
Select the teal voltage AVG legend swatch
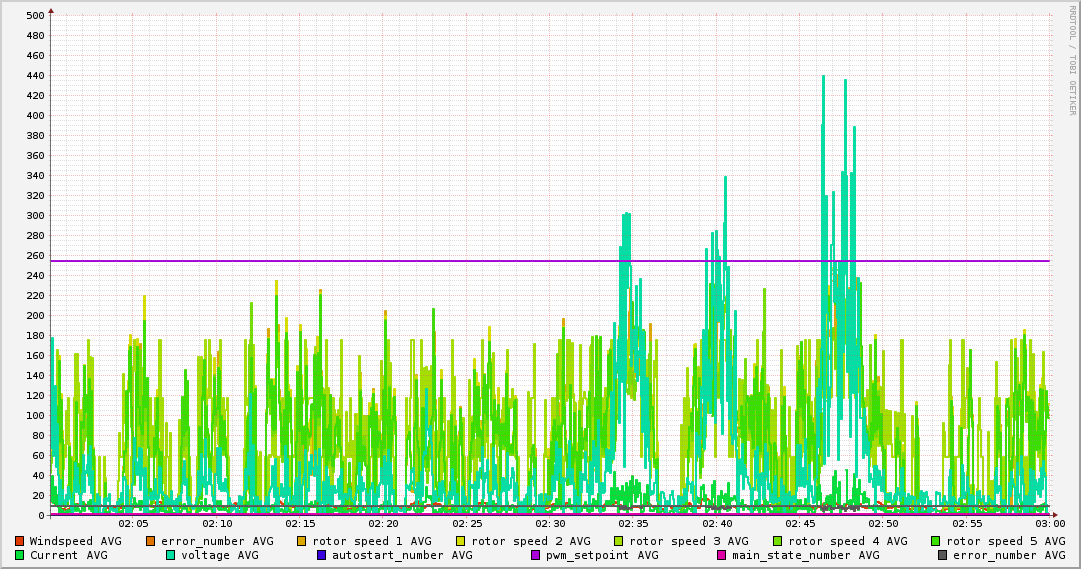pos(170,555)
